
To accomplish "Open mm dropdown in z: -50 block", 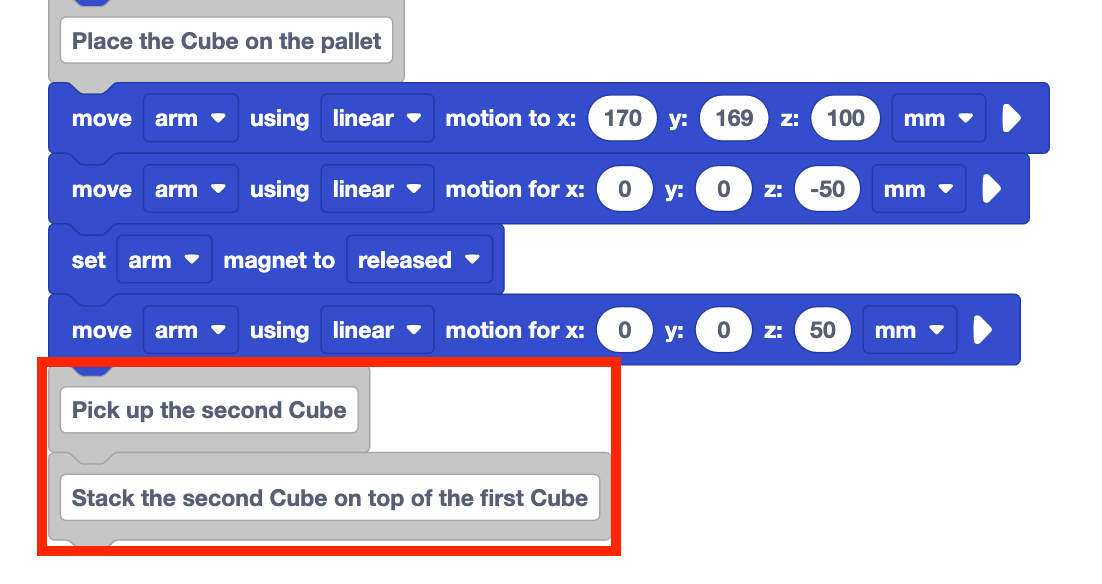I will (x=919, y=189).
